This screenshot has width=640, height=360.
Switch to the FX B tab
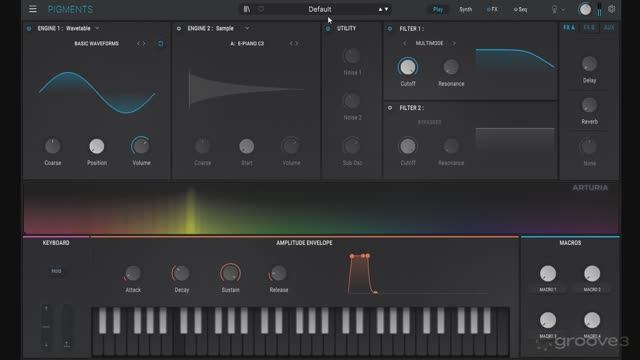pos(589,28)
